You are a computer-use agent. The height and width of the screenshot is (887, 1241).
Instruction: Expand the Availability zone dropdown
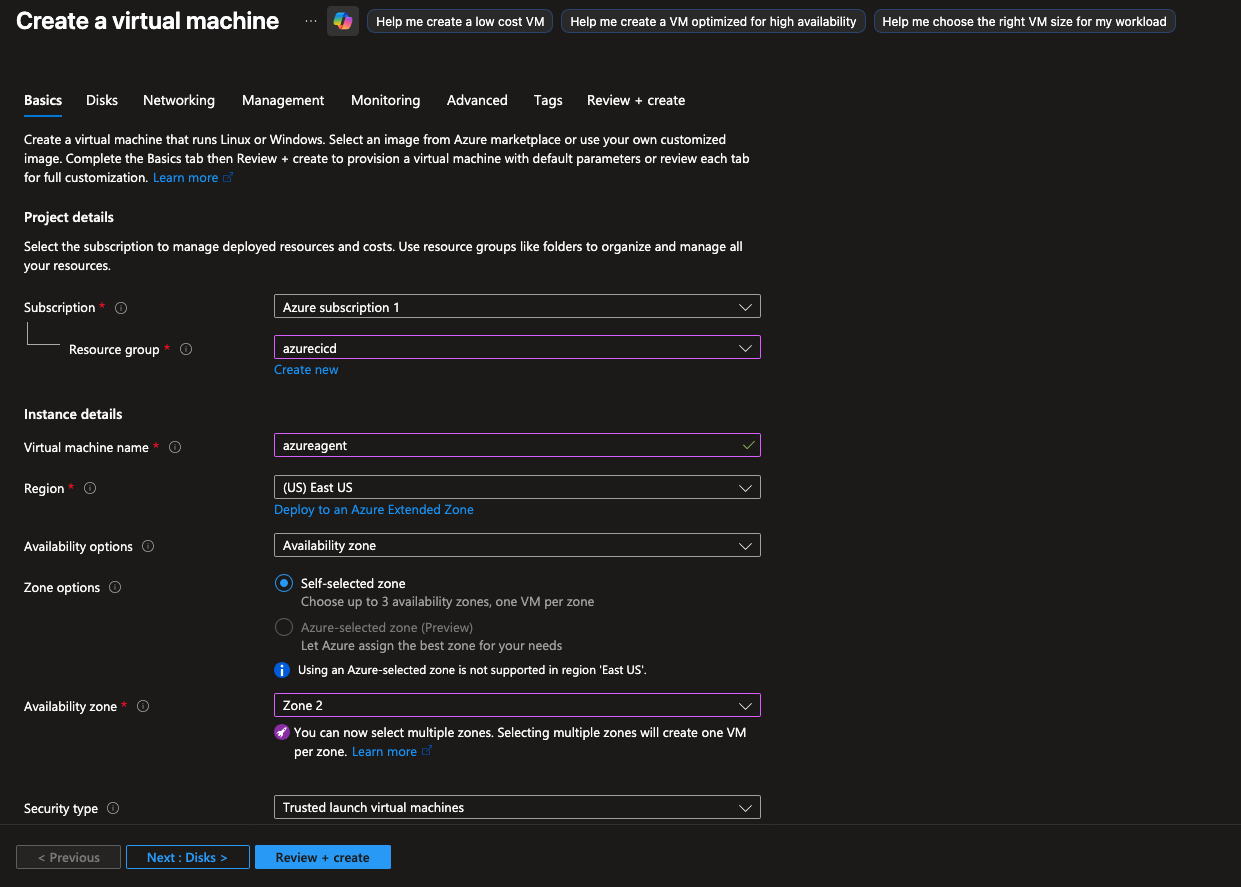click(517, 706)
